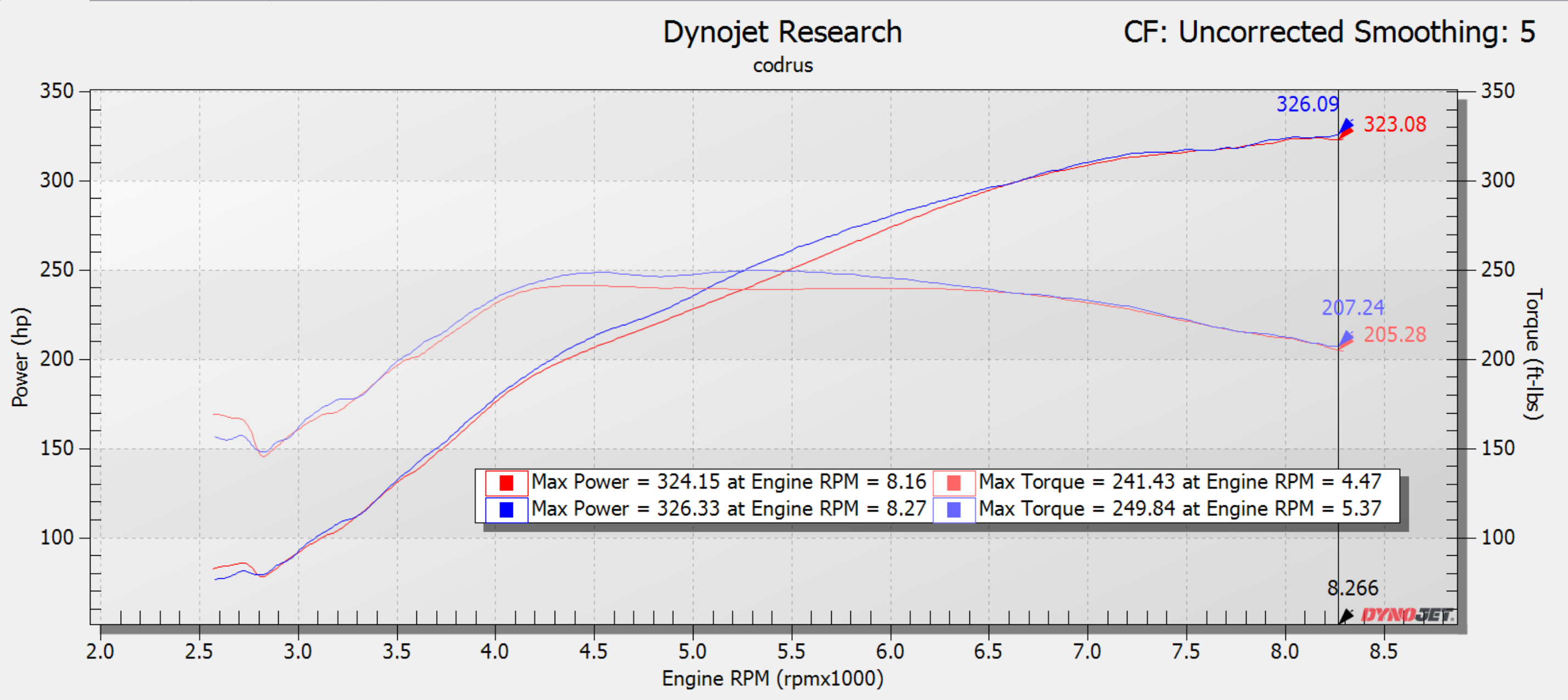Image resolution: width=1568 pixels, height=700 pixels.
Task: Click the CF: Uncorrected Smoothing: 5 label
Action: tap(1329, 32)
